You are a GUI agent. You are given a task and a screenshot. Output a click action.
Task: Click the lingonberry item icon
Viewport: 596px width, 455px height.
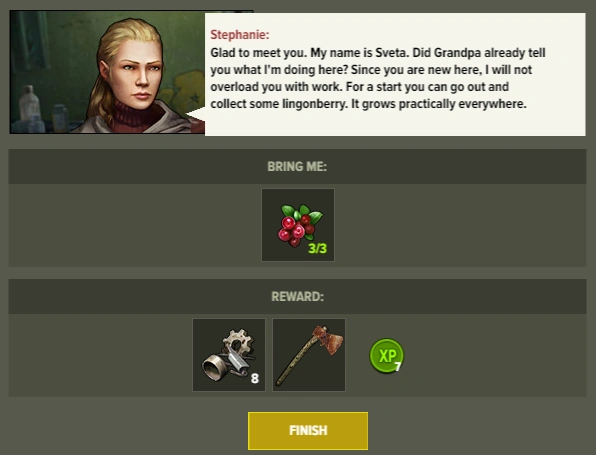point(298,225)
